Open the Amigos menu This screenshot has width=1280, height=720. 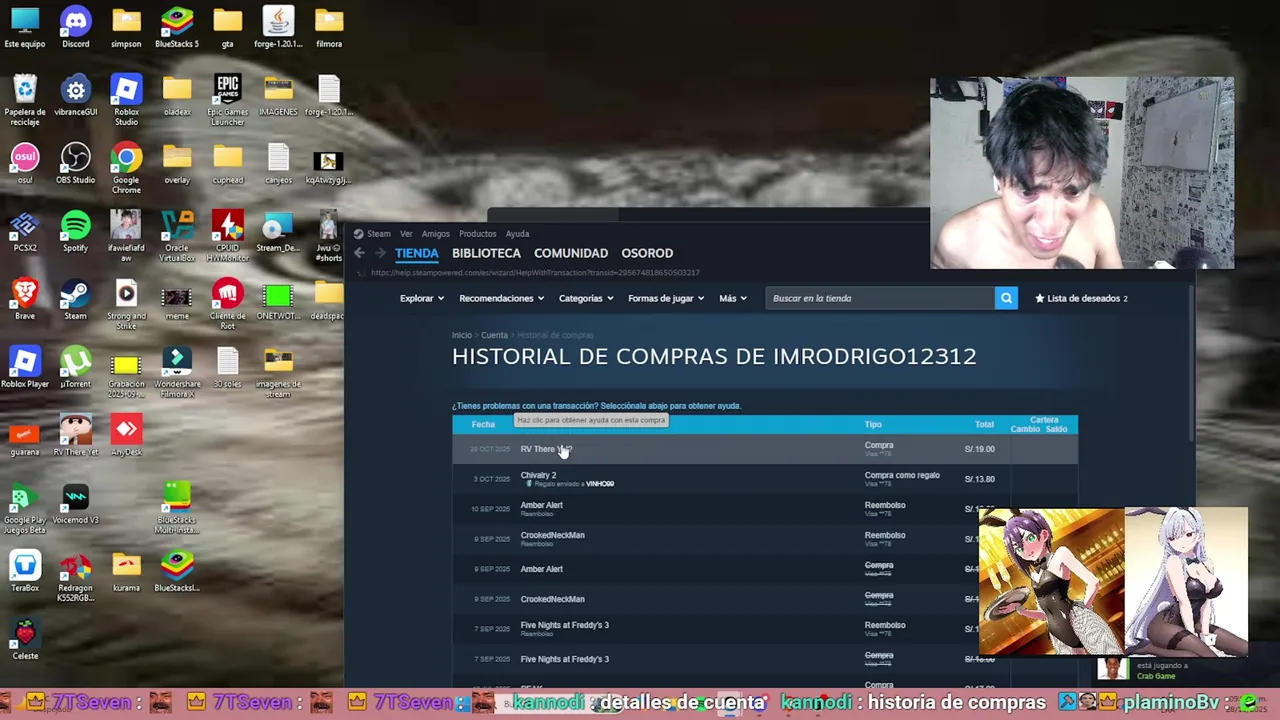point(436,234)
